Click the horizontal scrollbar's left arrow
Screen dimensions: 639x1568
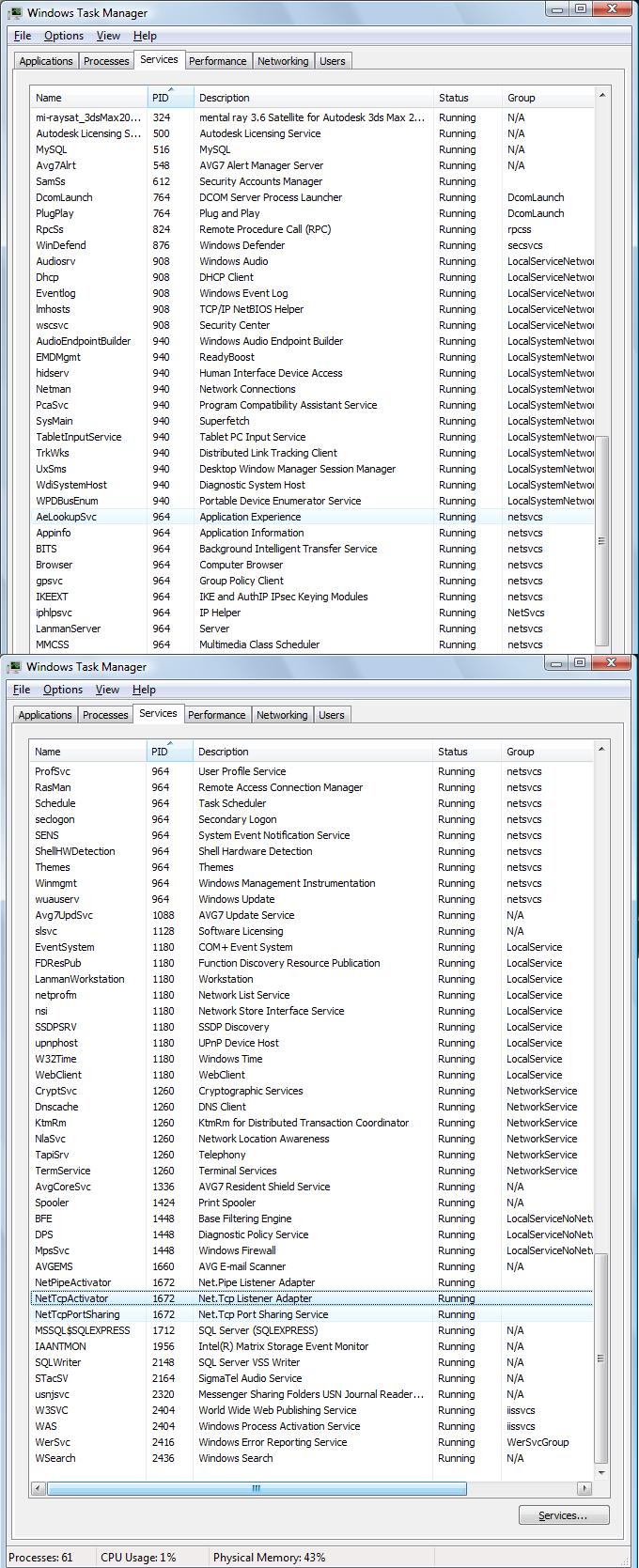point(39,1489)
